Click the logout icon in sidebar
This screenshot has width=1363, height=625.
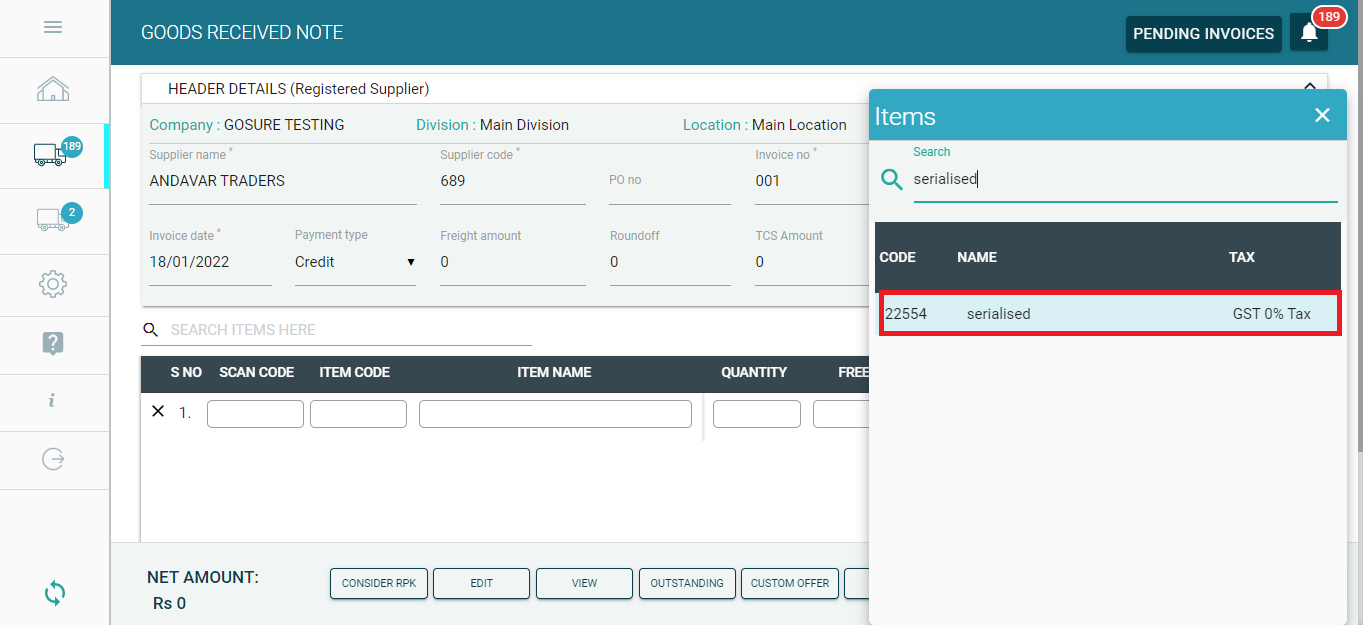point(53,459)
